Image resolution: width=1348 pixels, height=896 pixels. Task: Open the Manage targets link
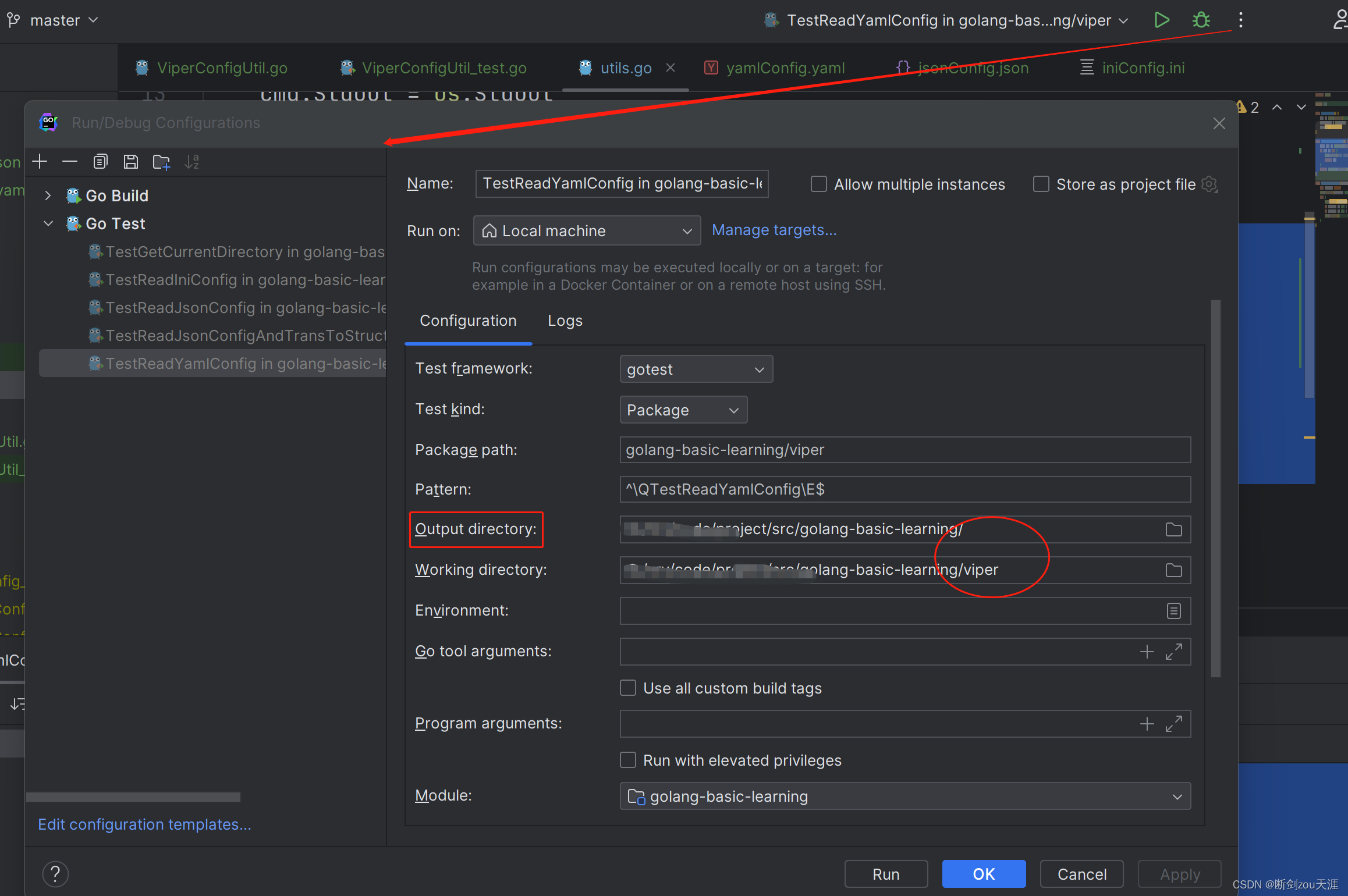point(774,230)
